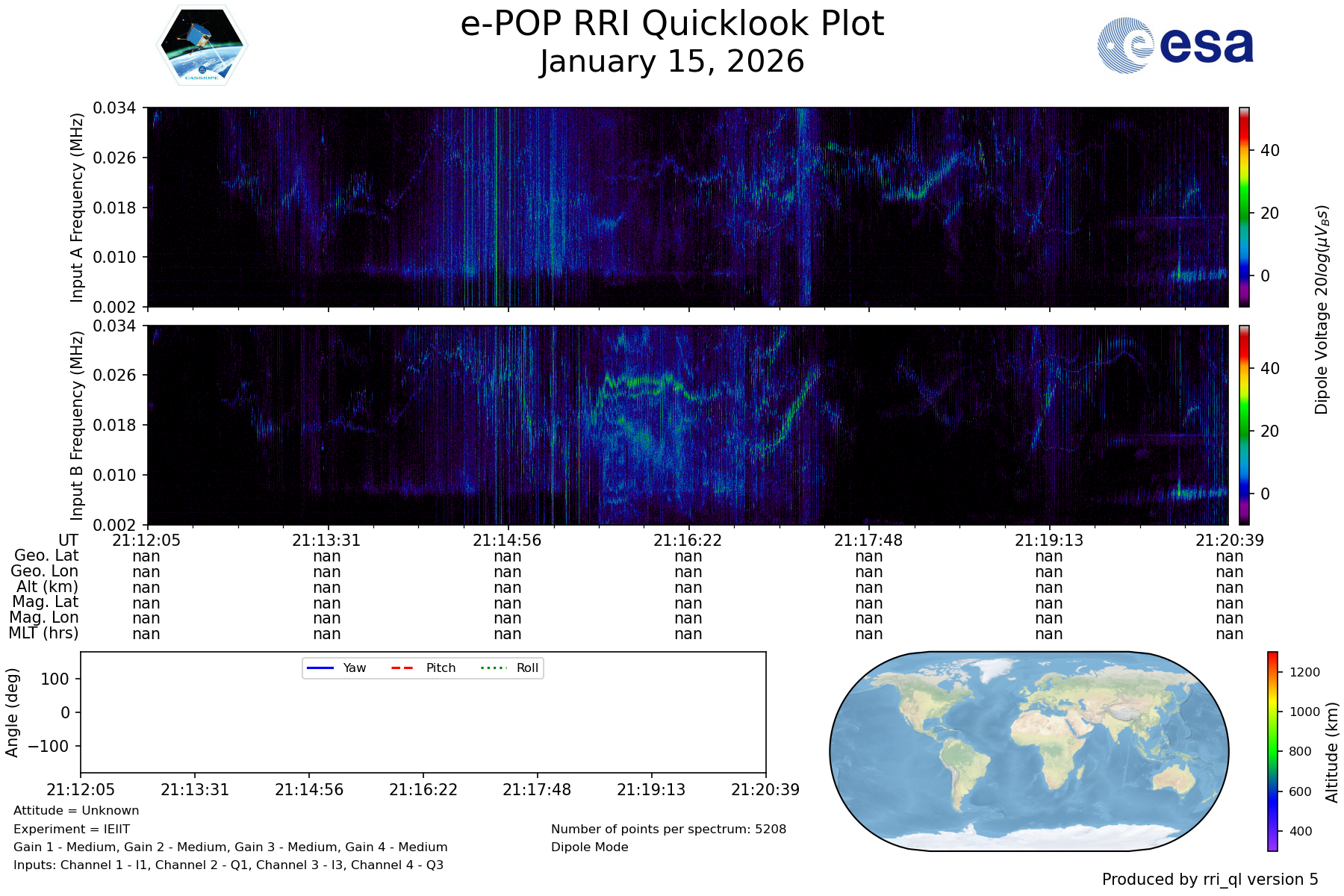
Task: Click the world map thumbnail
Action: [1029, 751]
